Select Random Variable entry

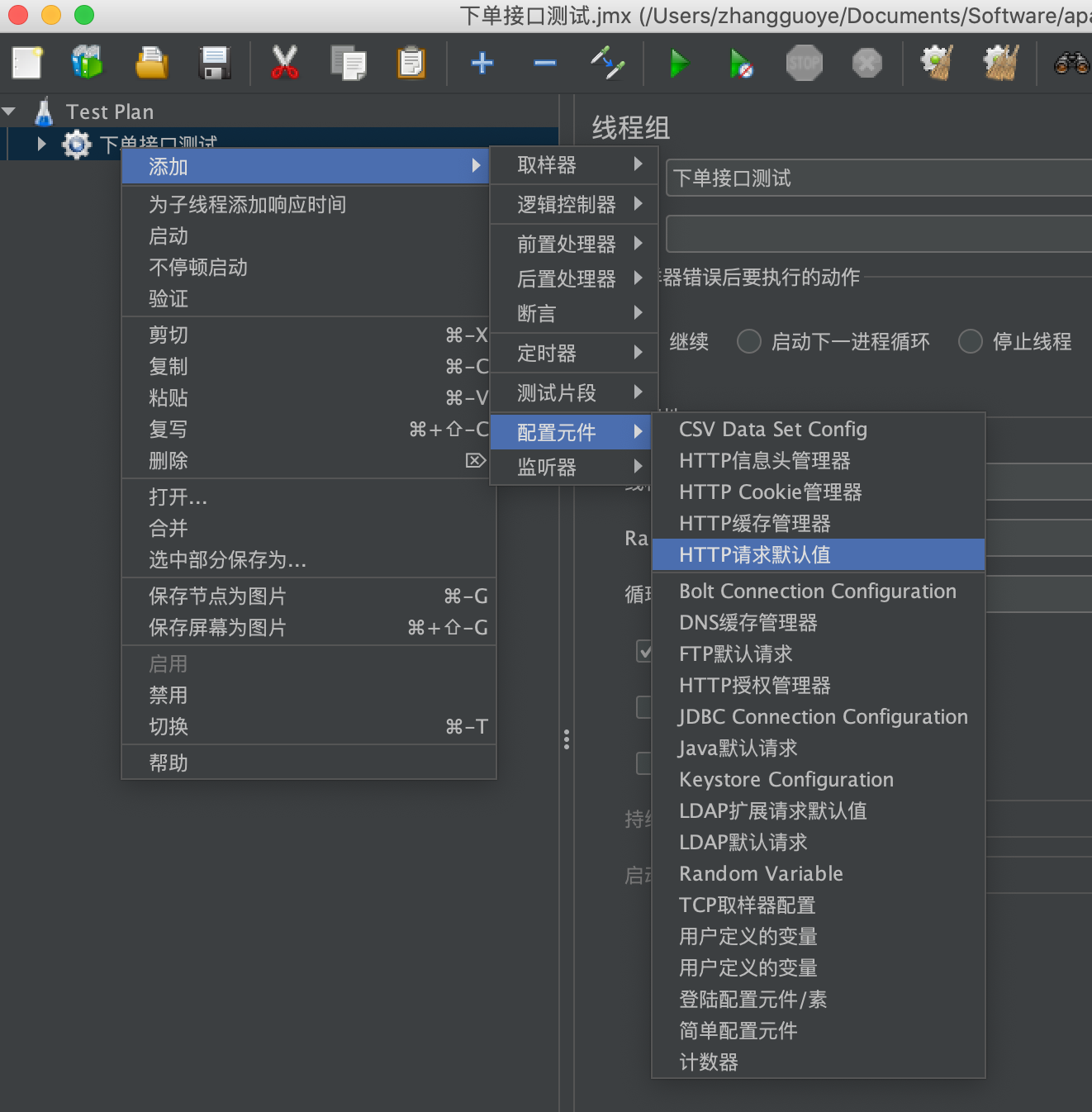819,873
